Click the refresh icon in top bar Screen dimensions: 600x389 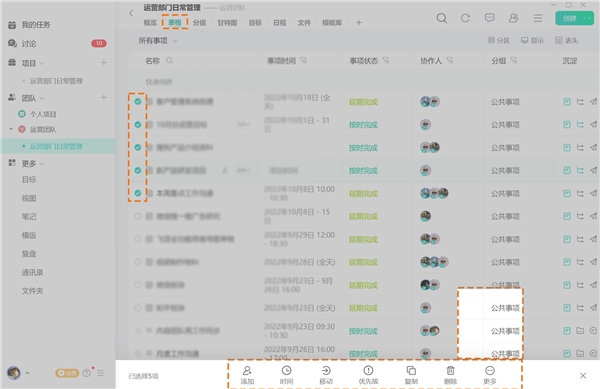click(465, 18)
